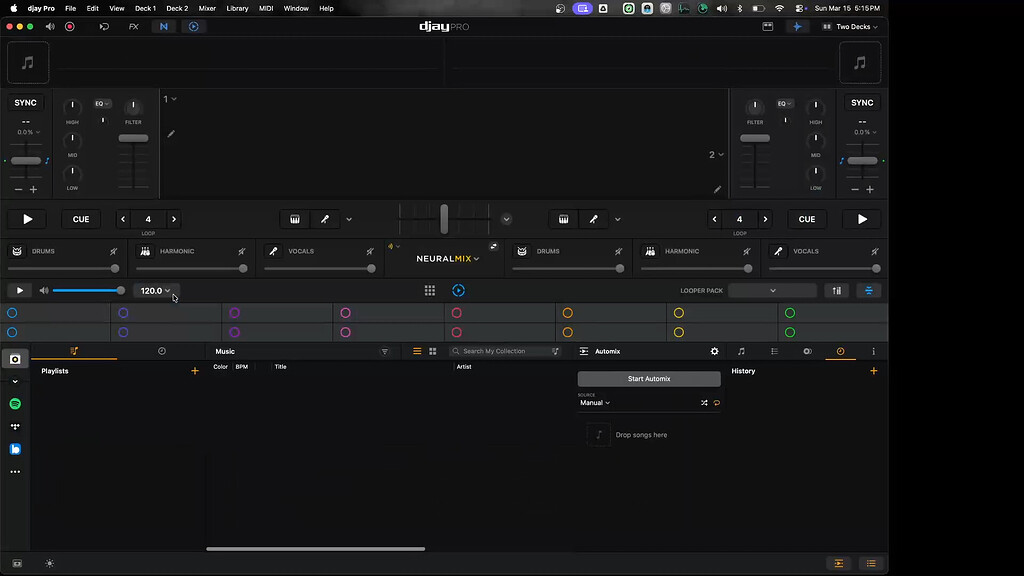Open Deck 1 EQ dropdown
Viewport: 1024px width, 576px height.
click(103, 103)
